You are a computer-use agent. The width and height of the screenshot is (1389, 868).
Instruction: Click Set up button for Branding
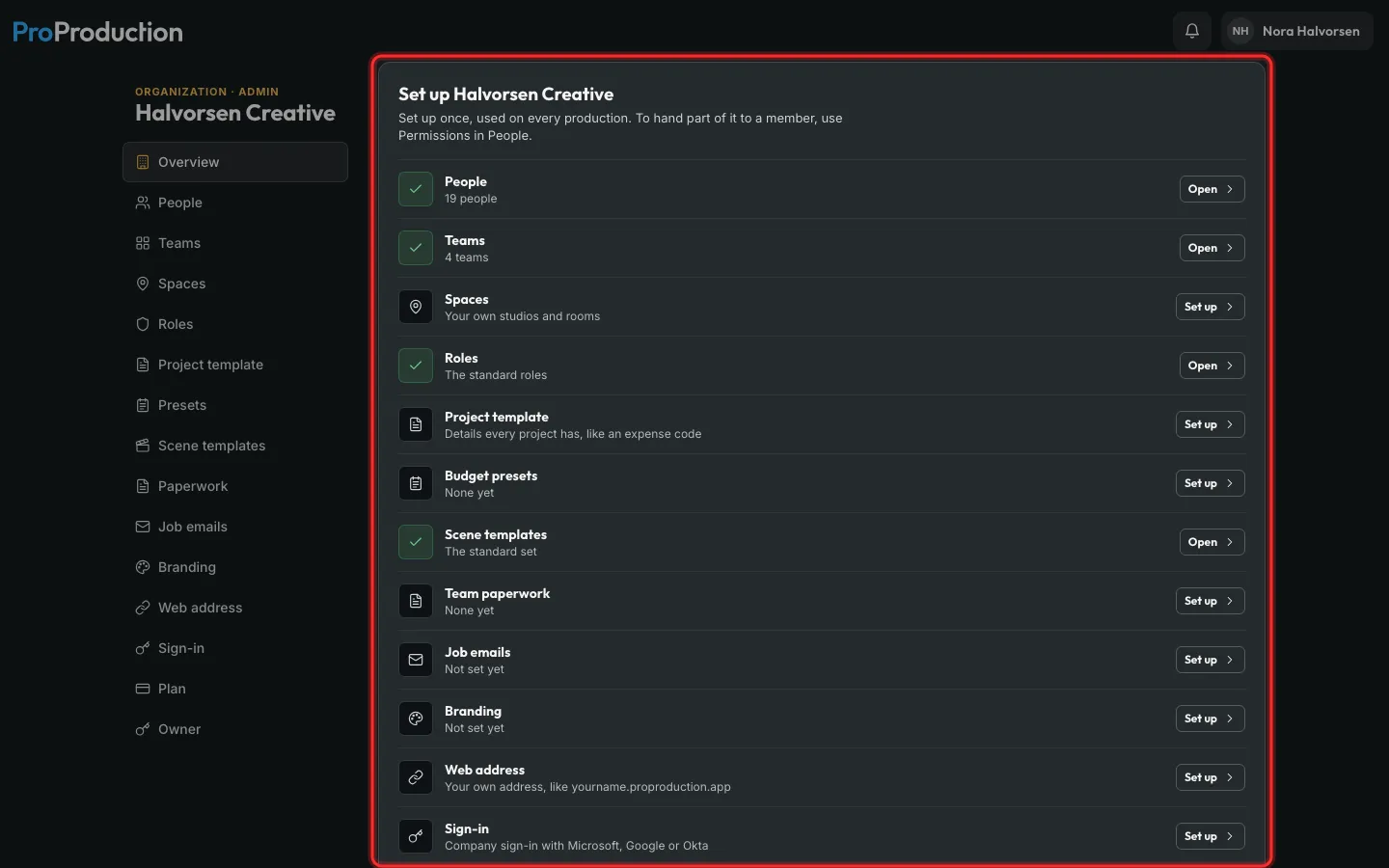(x=1210, y=719)
